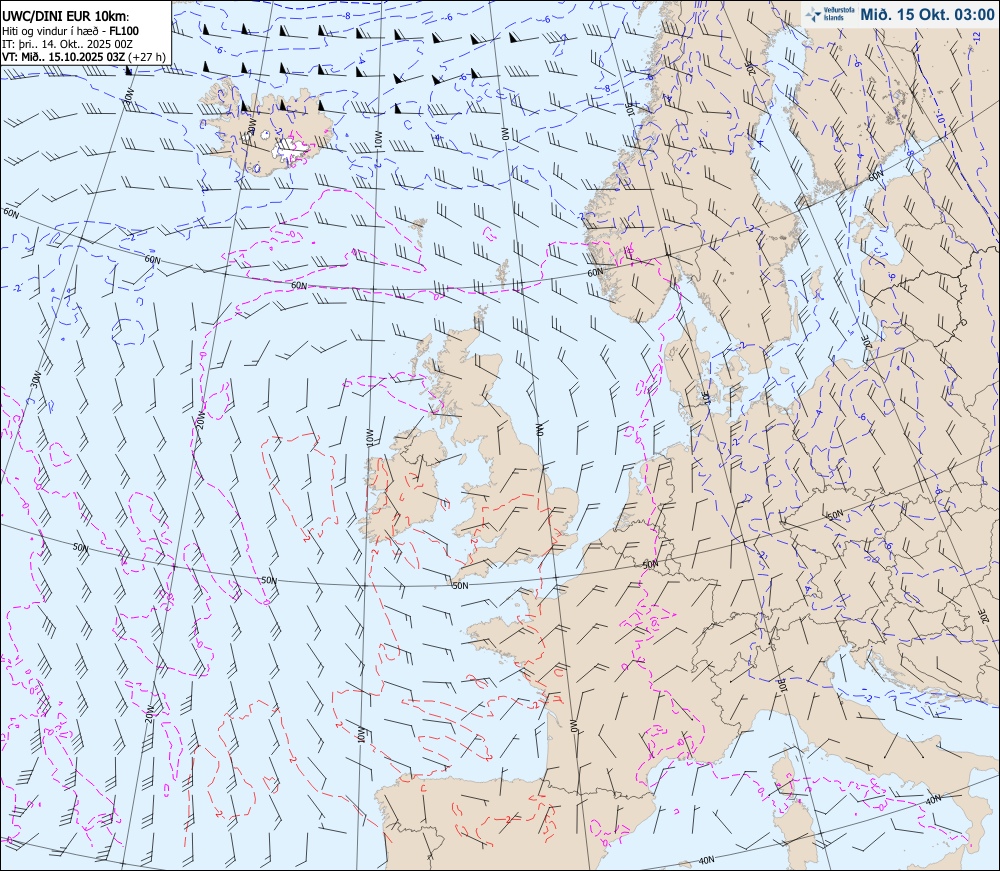
Task: Select the '(+27 h)' forecast offset text
Action: pos(147,57)
